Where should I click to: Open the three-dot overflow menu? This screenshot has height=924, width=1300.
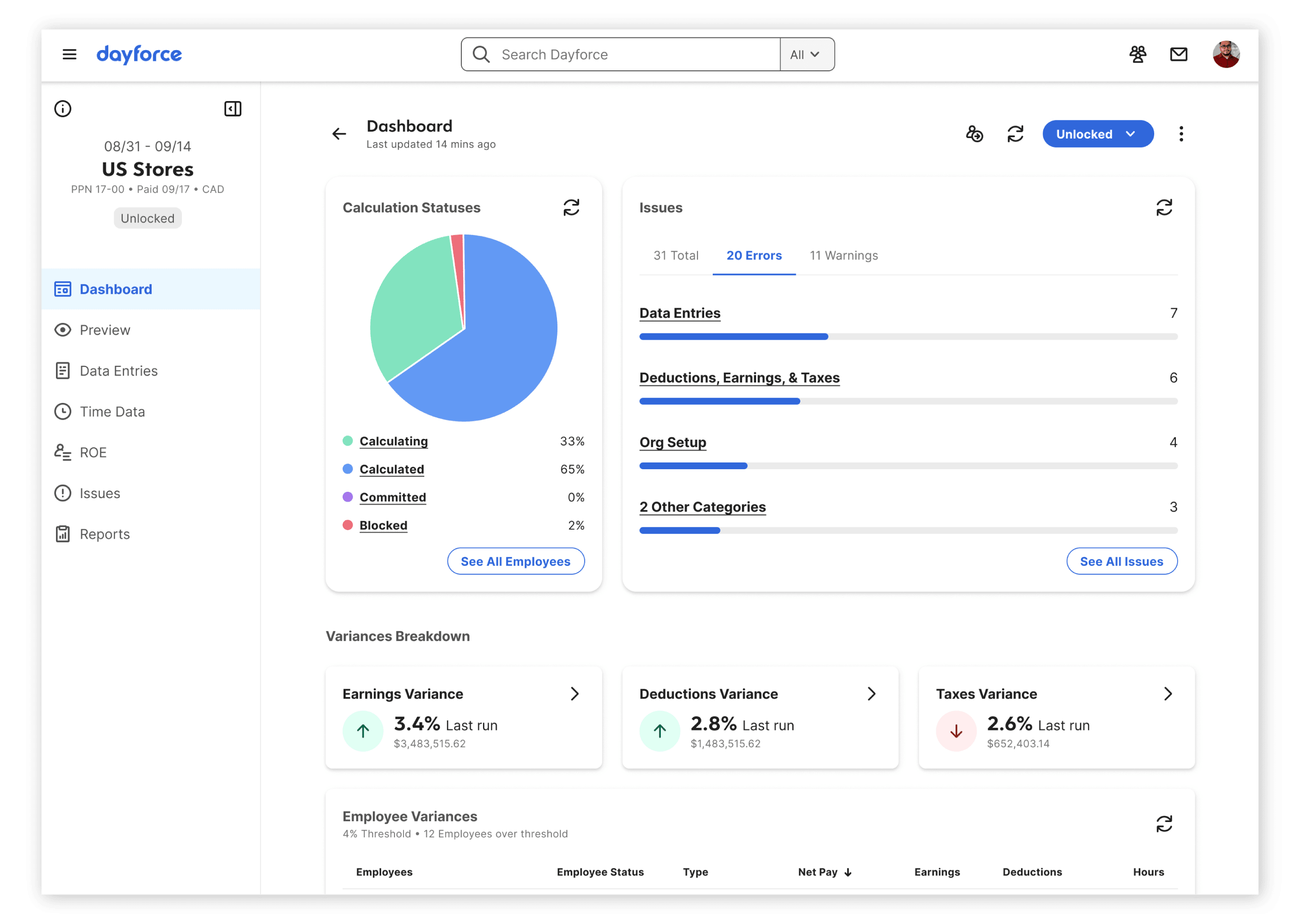click(x=1181, y=134)
